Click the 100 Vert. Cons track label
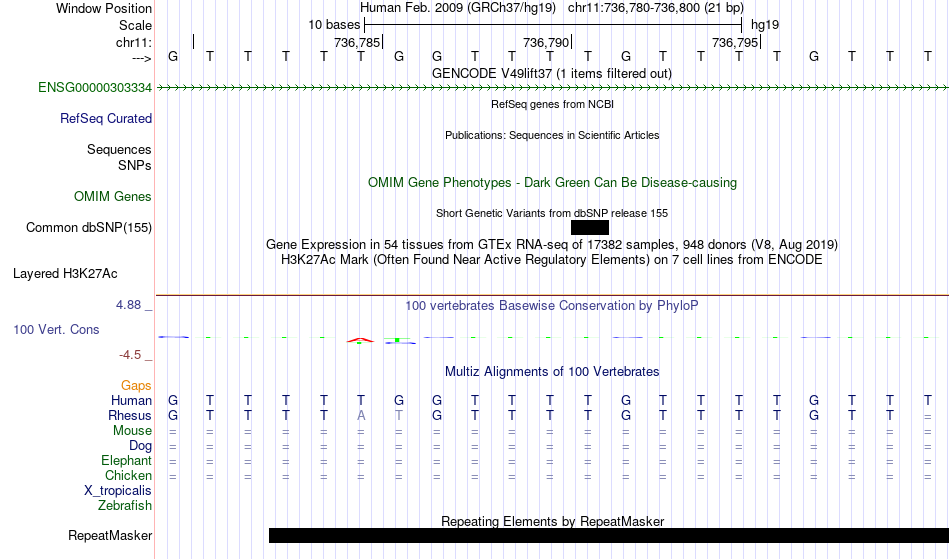The image size is (950, 559). (x=56, y=329)
